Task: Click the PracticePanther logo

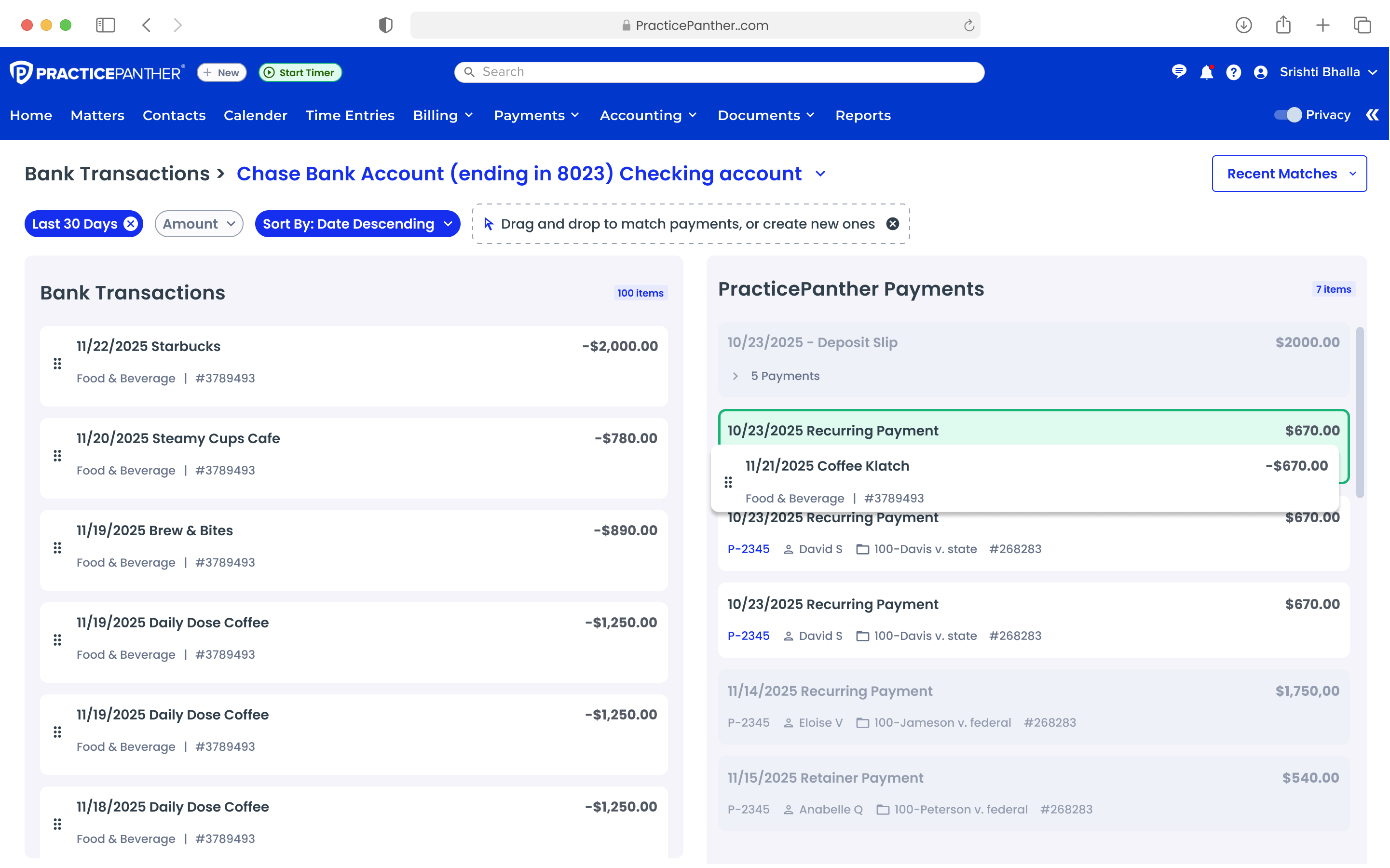Action: (x=96, y=72)
